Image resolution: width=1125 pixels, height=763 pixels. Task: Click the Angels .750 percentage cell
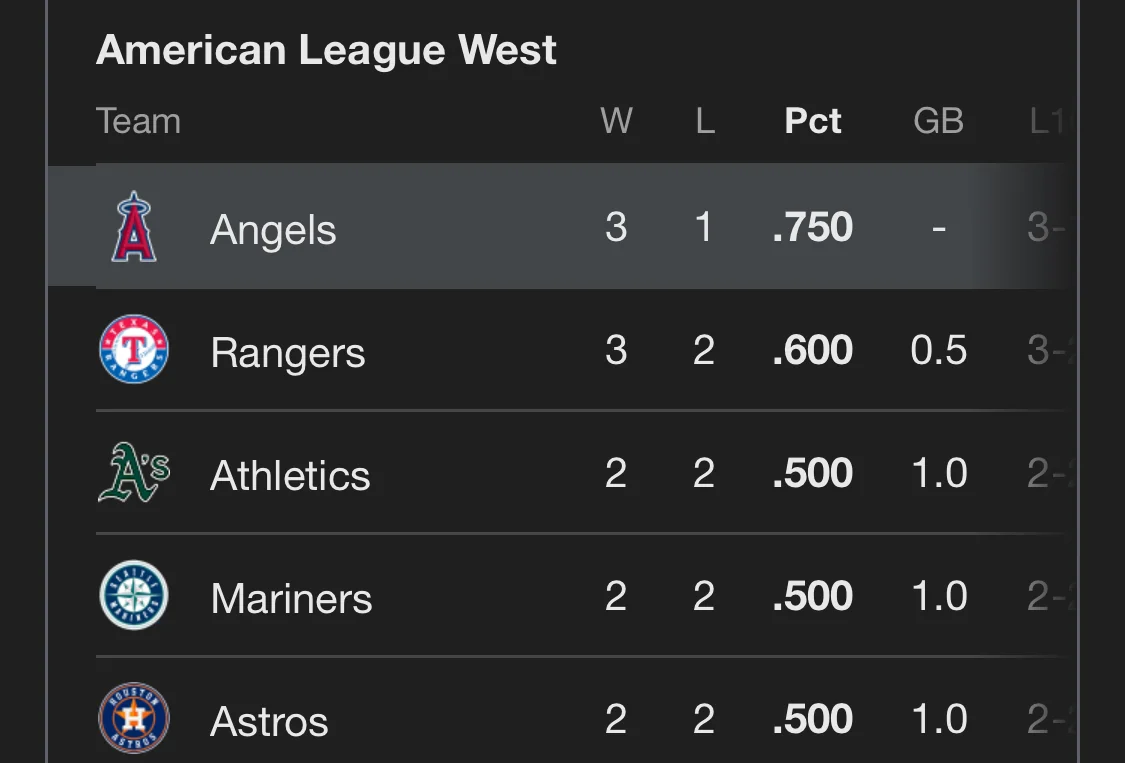click(x=812, y=227)
